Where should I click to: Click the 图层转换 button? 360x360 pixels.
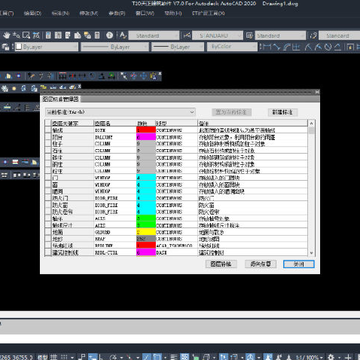pos(221,264)
